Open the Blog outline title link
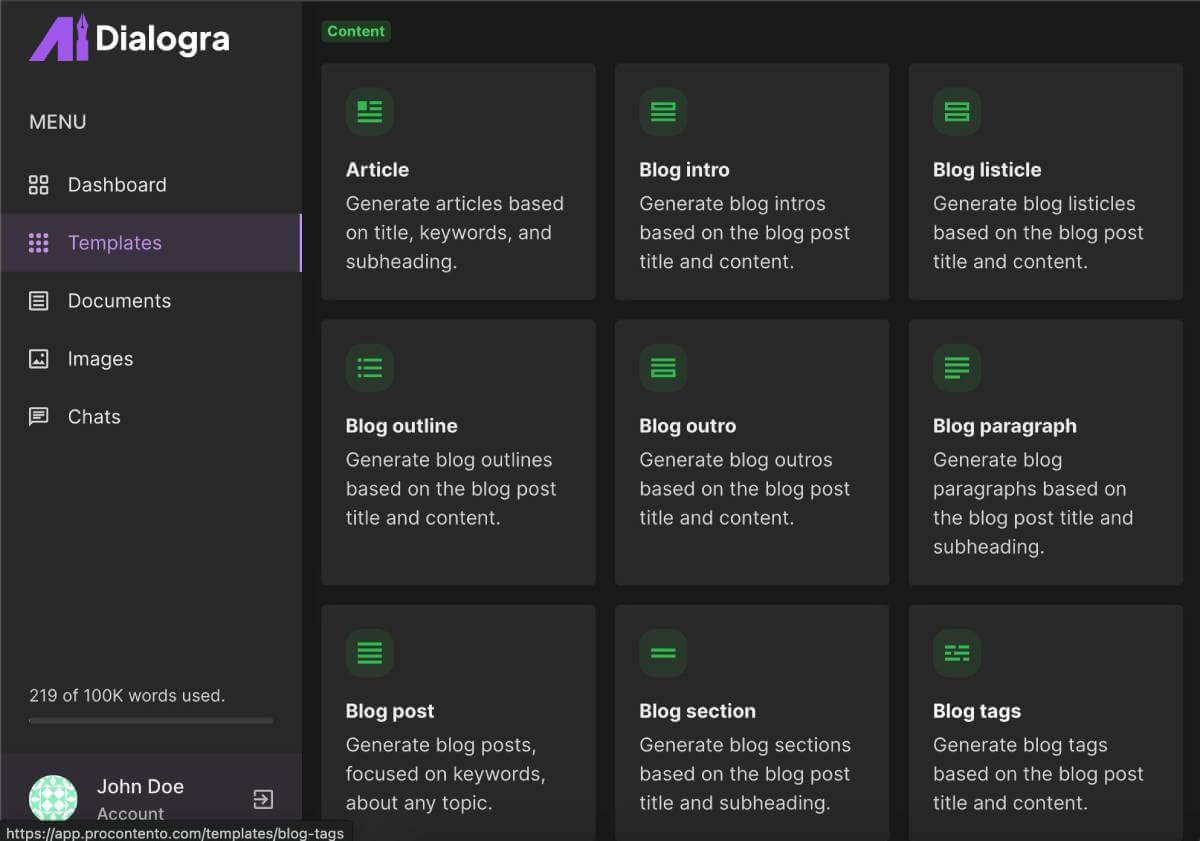 401,426
